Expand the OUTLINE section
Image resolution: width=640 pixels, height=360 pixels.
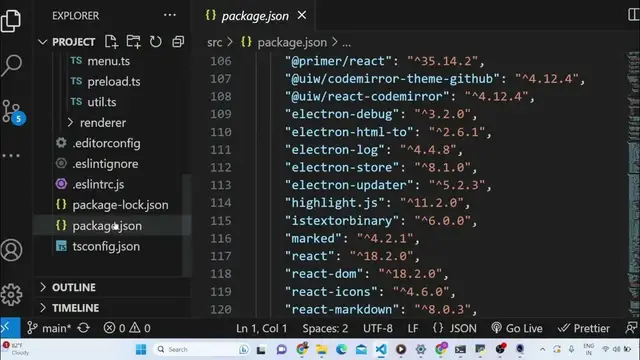coord(73,287)
